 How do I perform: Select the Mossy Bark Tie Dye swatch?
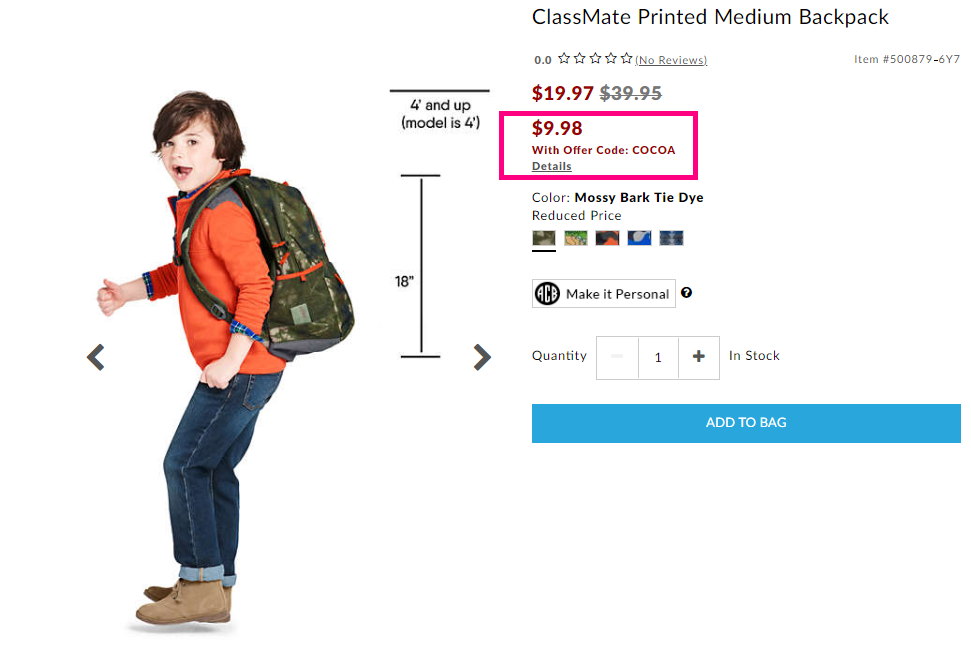coord(544,238)
